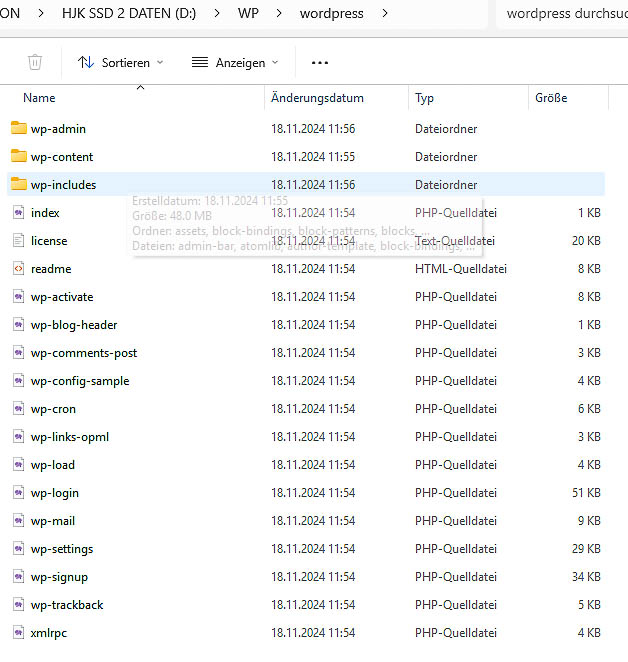Open the three-dots more options menu
Viewport: 628px width, 662px height.
(x=320, y=62)
